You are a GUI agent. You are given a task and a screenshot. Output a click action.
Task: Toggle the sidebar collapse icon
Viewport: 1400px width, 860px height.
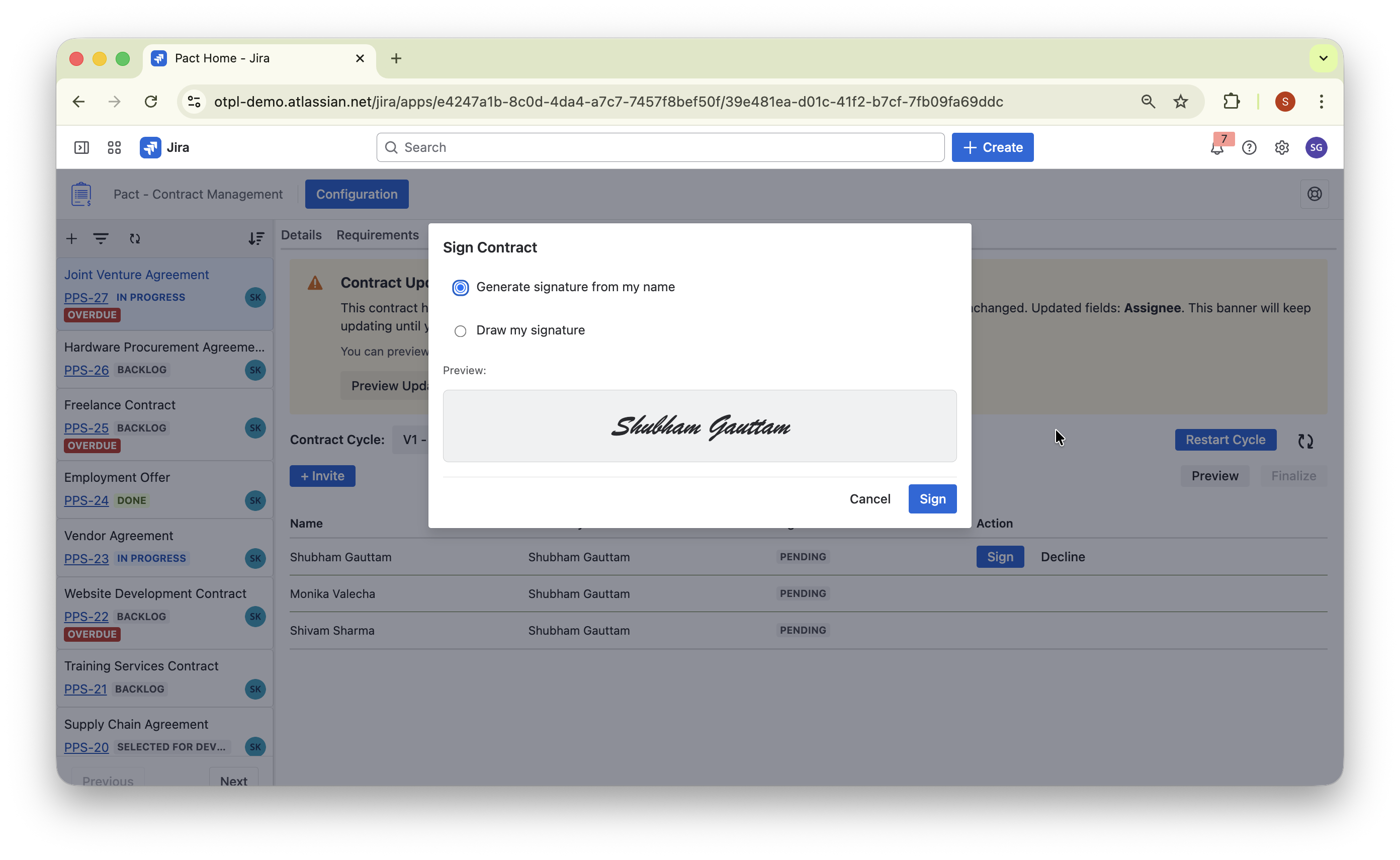[81, 148]
